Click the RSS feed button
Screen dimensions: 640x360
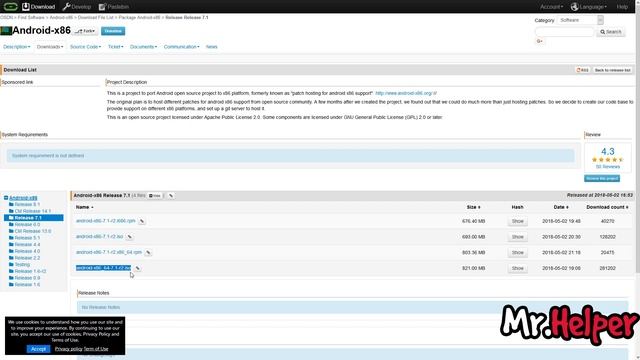click(x=582, y=70)
